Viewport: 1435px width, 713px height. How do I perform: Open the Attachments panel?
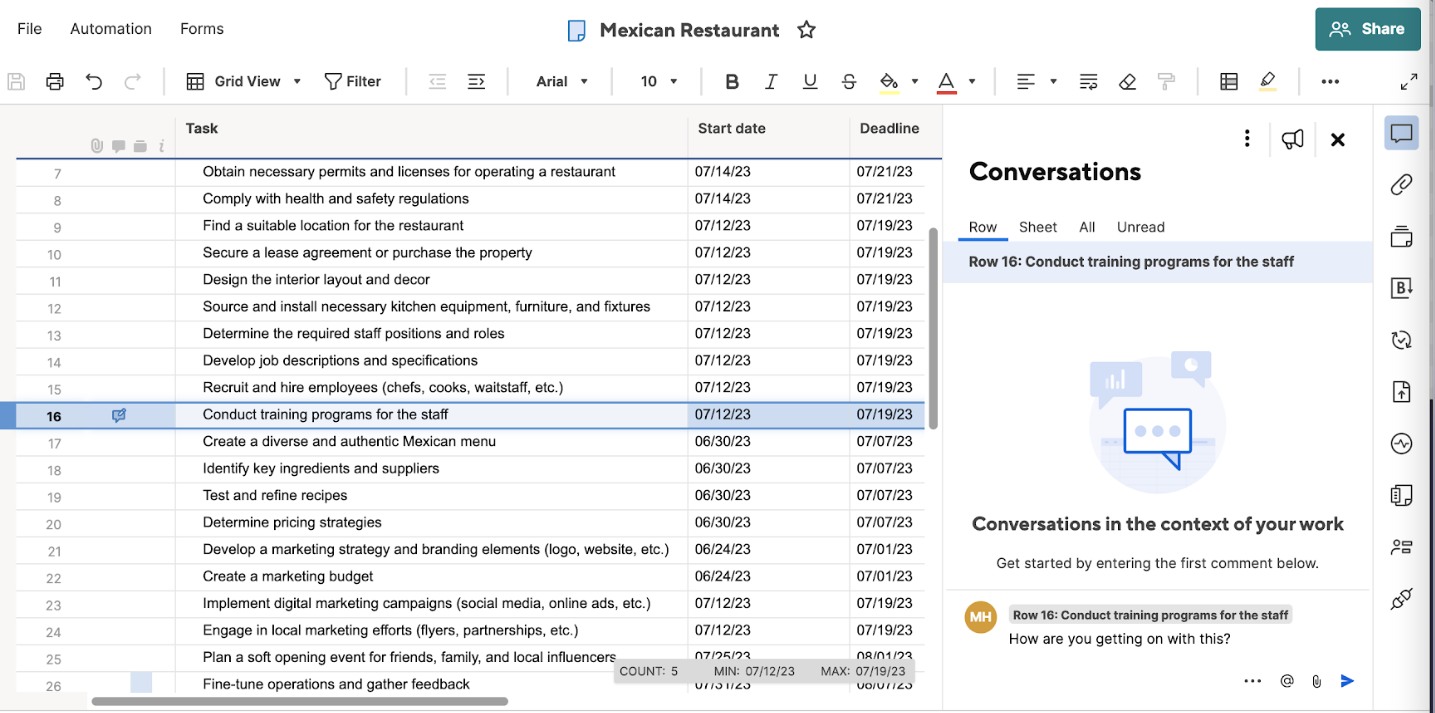[1401, 184]
